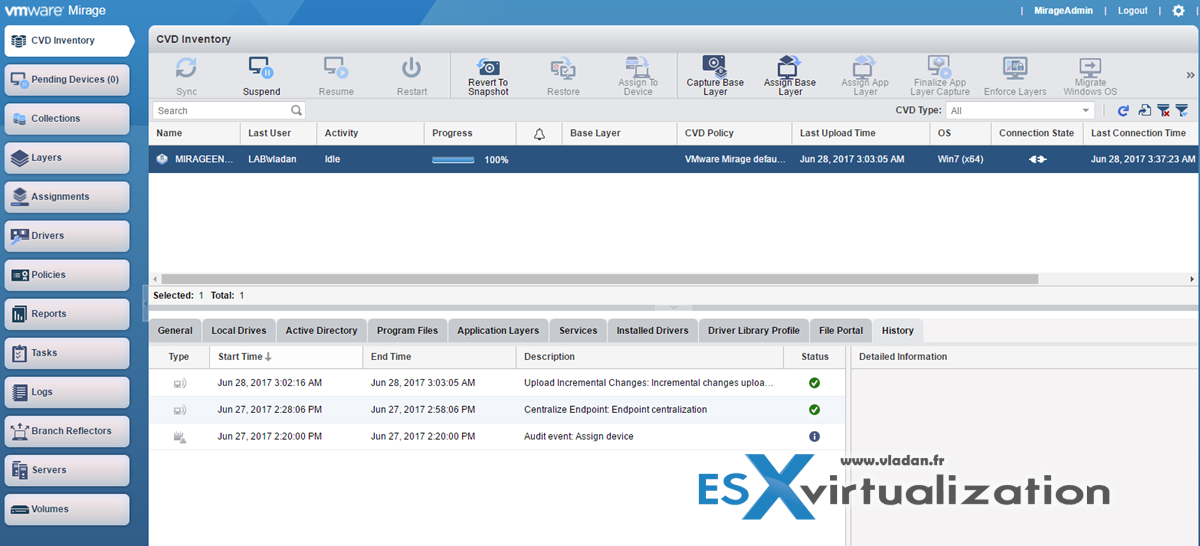Click the refresh list icon
This screenshot has height=546, width=1200.
pyautogui.click(x=1123, y=111)
